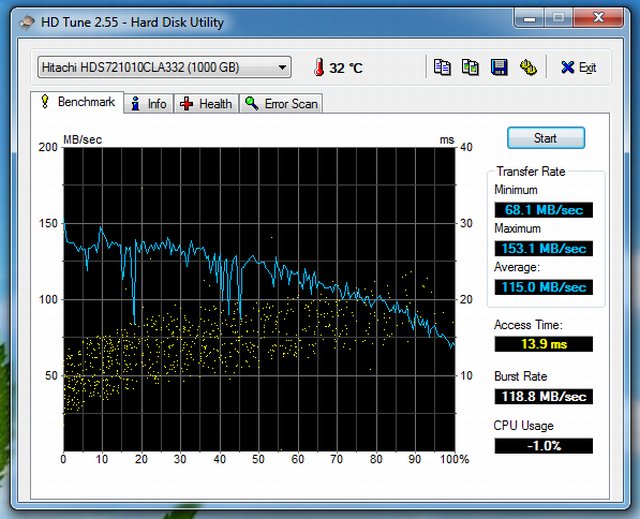The height and width of the screenshot is (519, 640).
Task: Switch to the Info tab
Action: click(x=148, y=103)
